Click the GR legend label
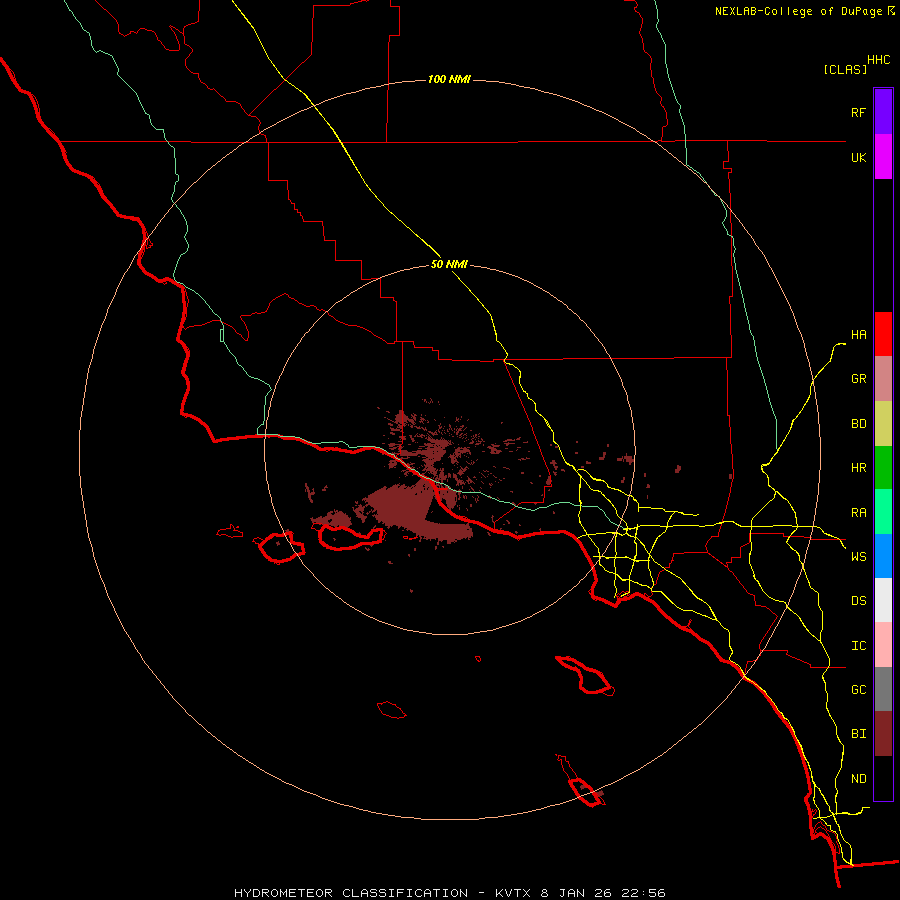Screen dimensions: 900x900 click(x=859, y=379)
